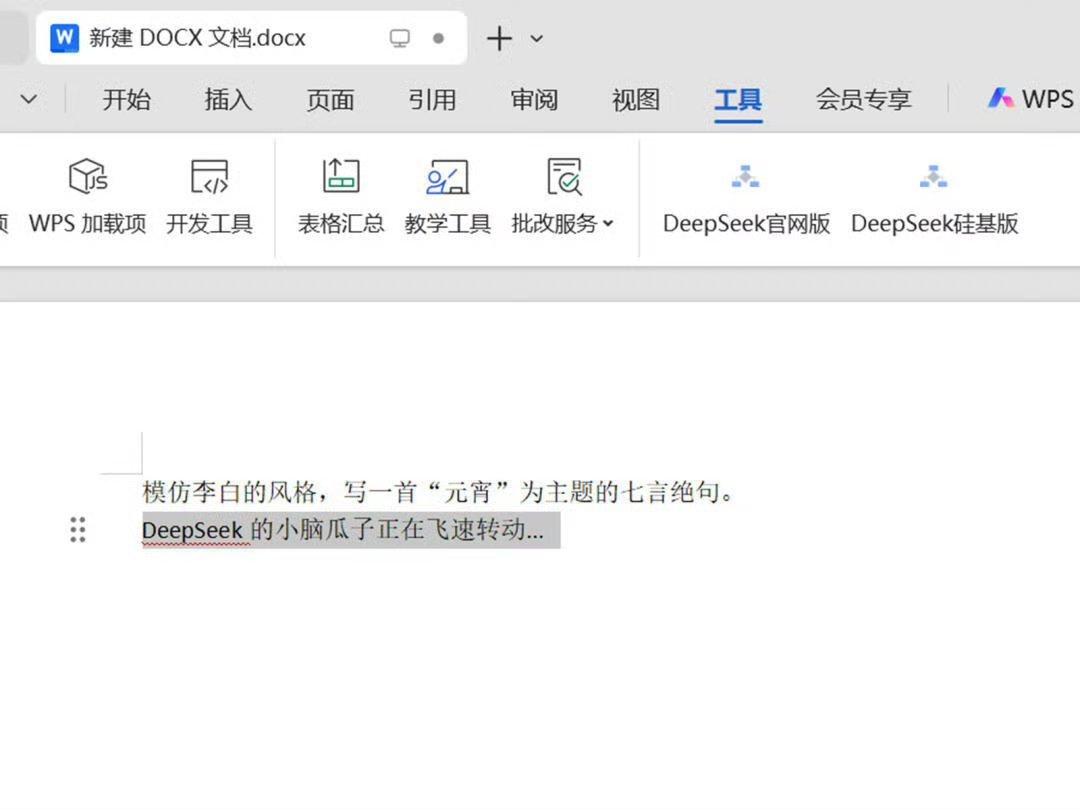
Task: Open the WPS 加载项 add-ins icon
Action: (88, 176)
